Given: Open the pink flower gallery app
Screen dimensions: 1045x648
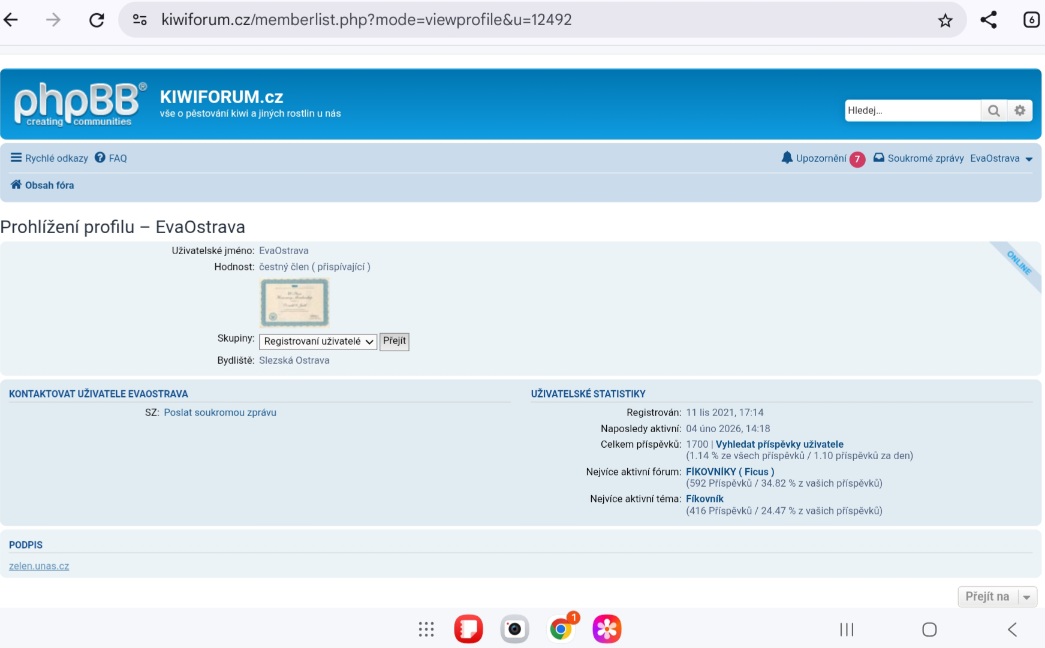Looking at the screenshot, I should [x=607, y=629].
